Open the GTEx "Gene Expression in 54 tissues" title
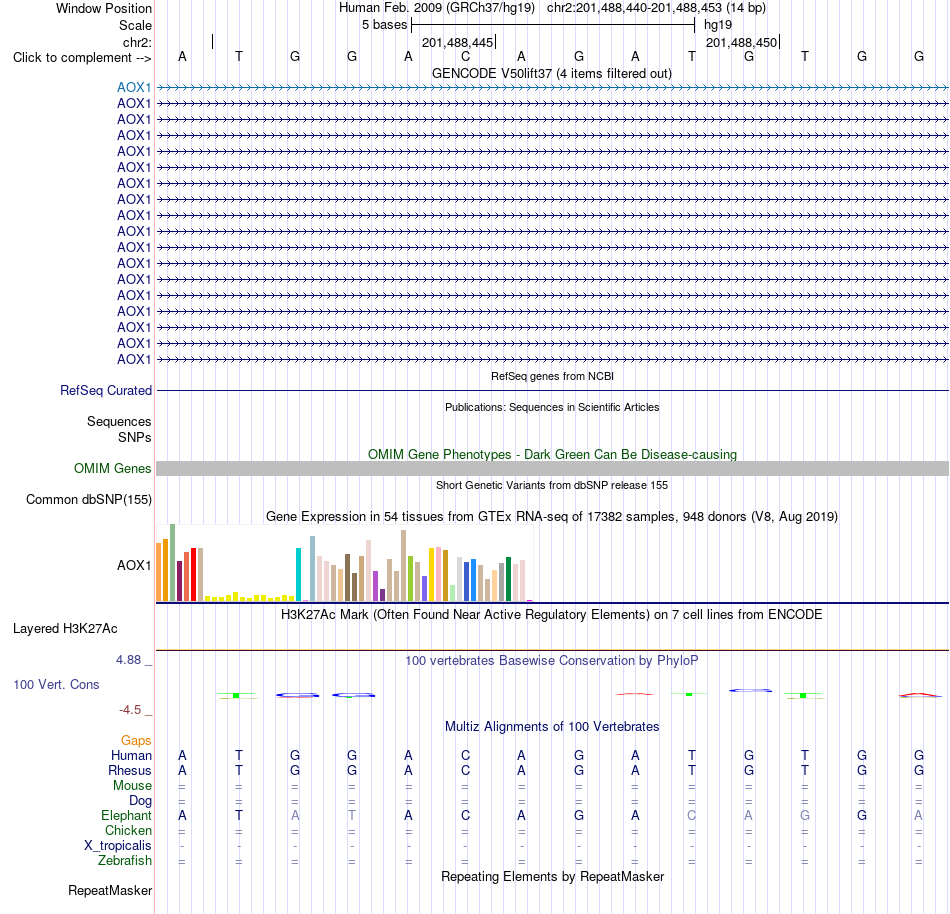The image size is (950, 914). pyautogui.click(x=552, y=517)
